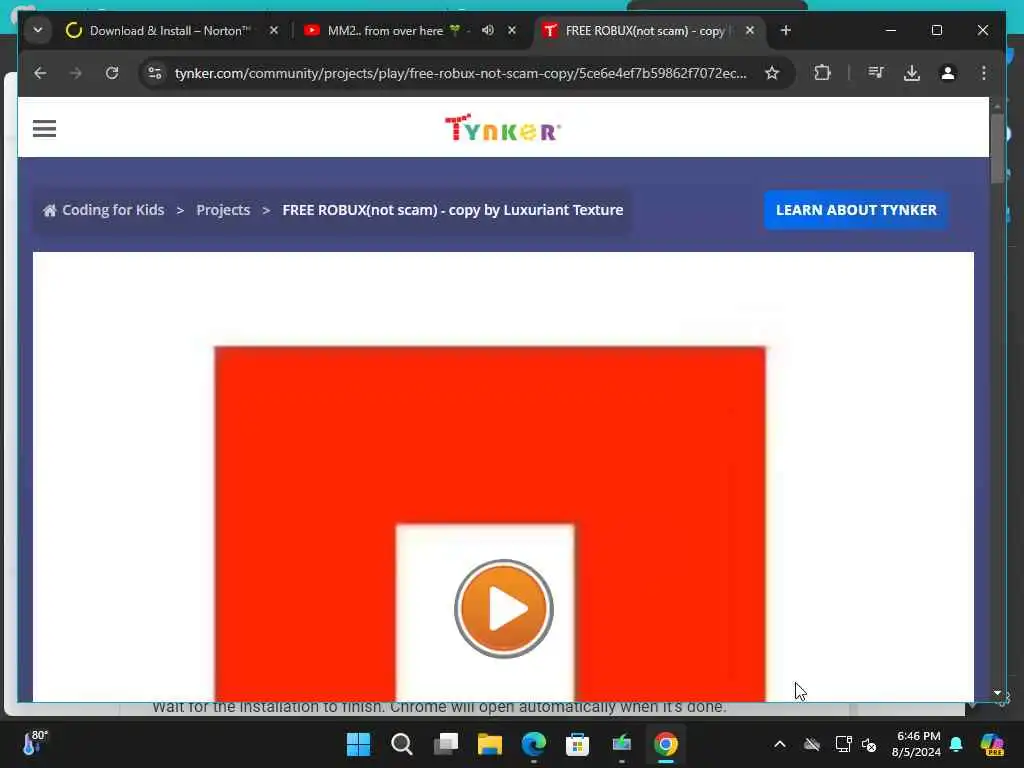Go forward in browser history
Image resolution: width=1024 pixels, height=768 pixels.
76,73
